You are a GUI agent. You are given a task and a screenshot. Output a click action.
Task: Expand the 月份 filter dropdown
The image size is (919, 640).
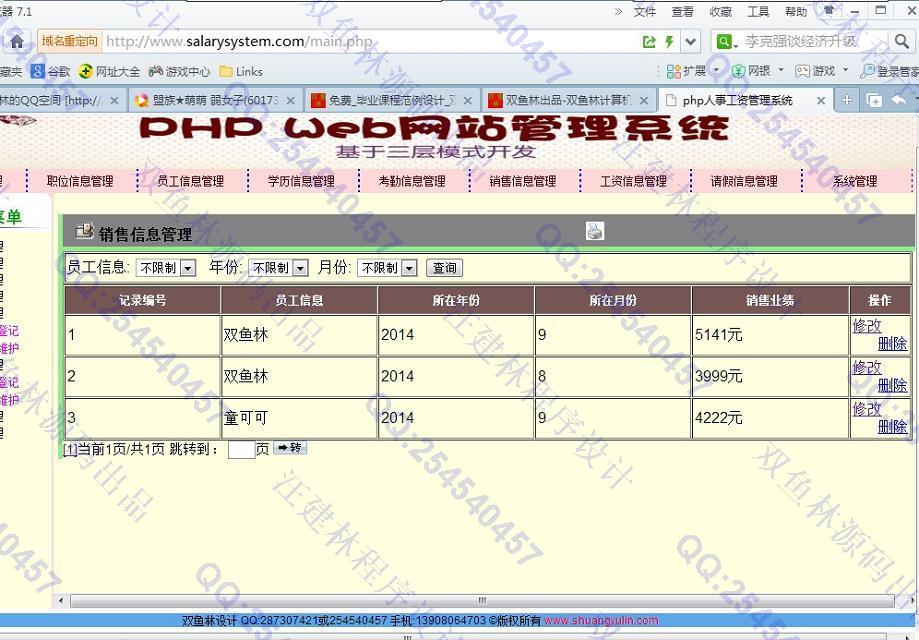387,268
